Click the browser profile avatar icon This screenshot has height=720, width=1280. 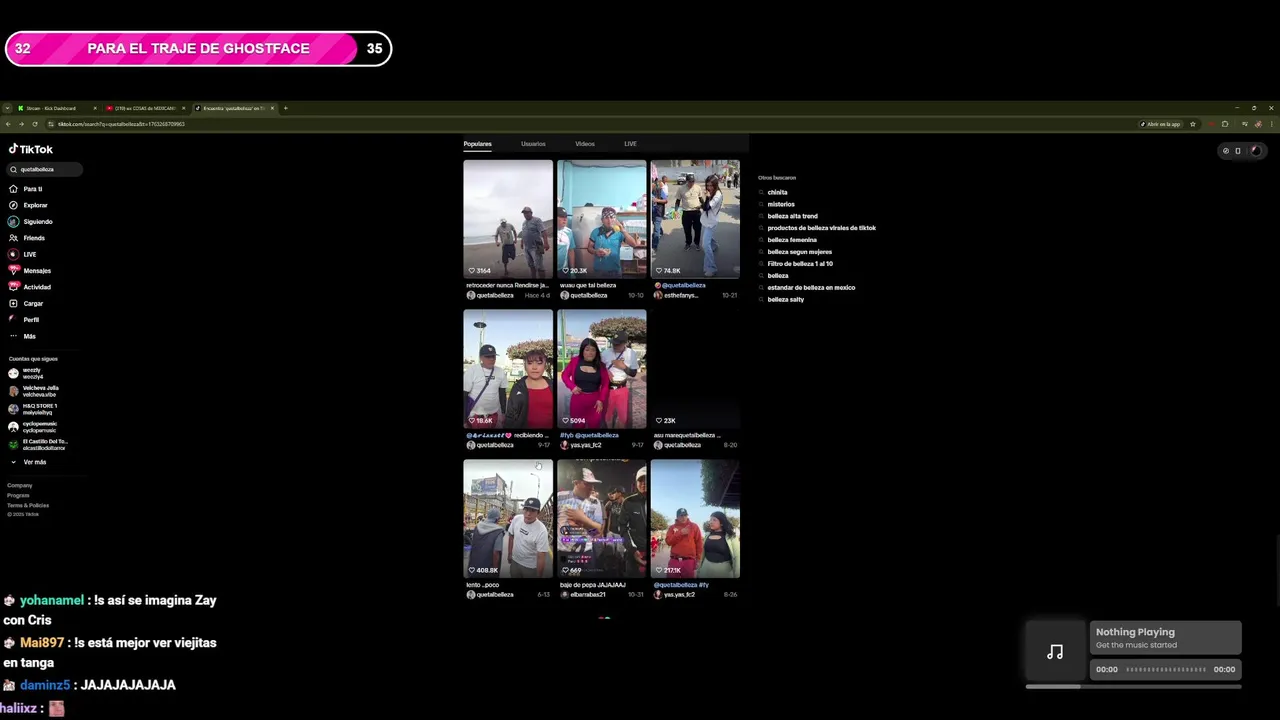1258,124
